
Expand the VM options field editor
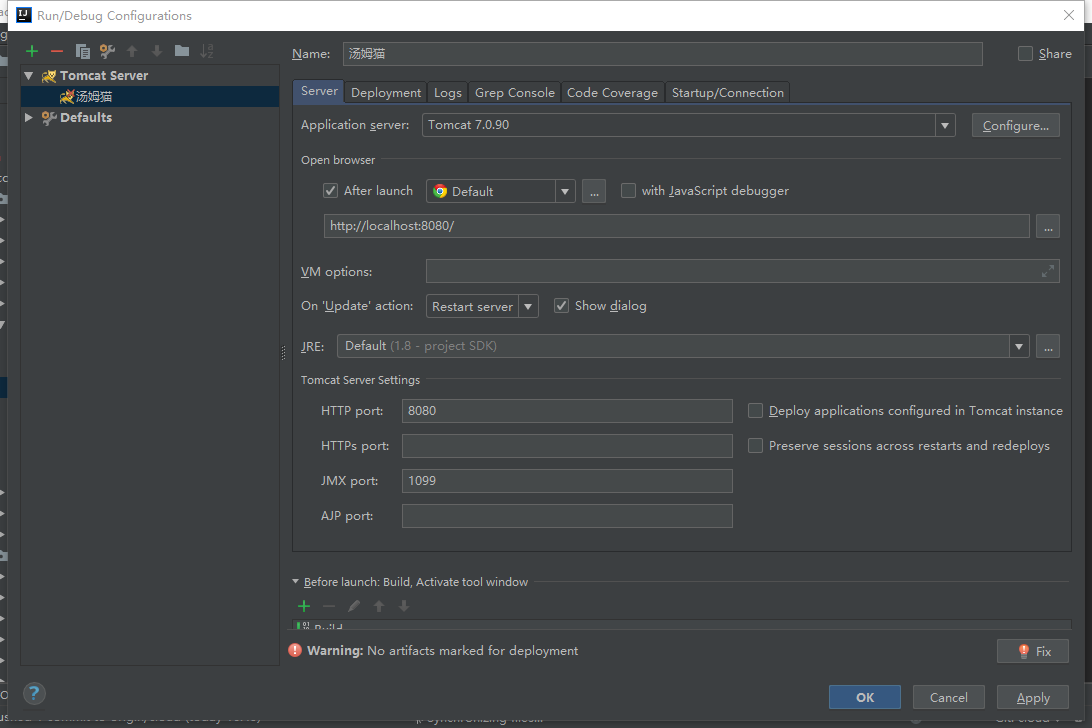click(1047, 271)
